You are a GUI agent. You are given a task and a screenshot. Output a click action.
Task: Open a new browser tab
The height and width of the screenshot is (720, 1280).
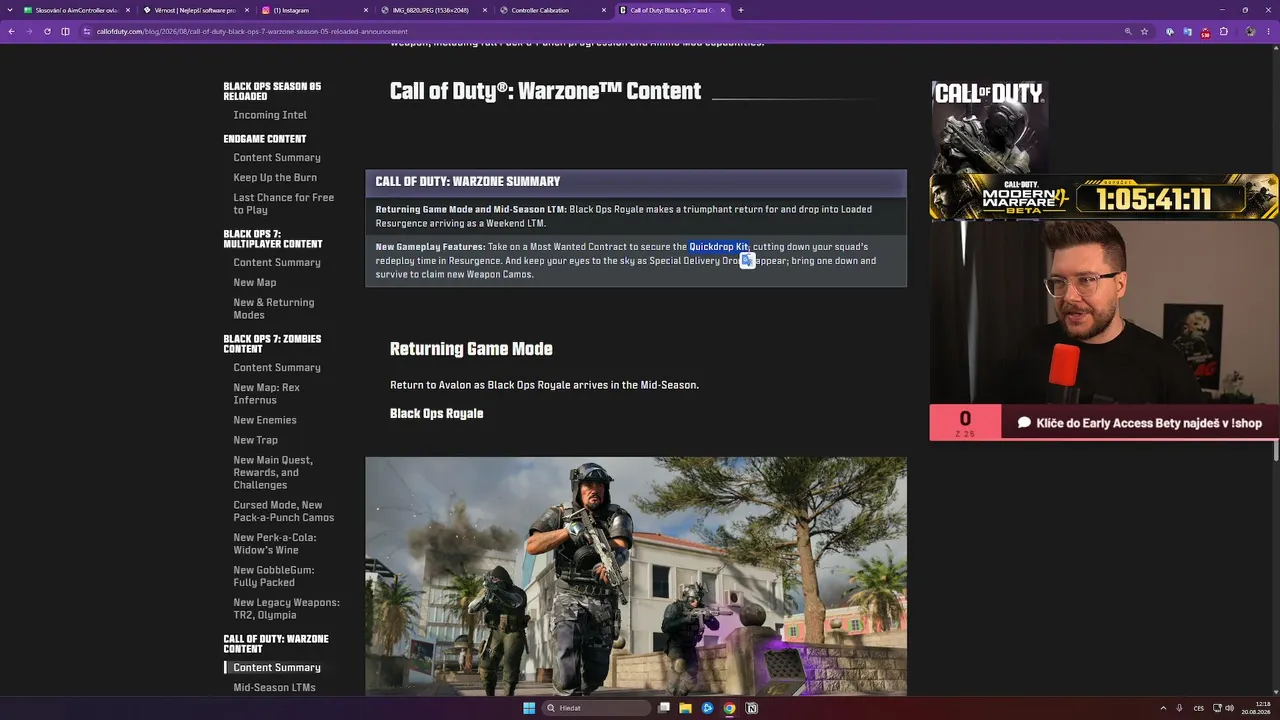click(x=741, y=10)
